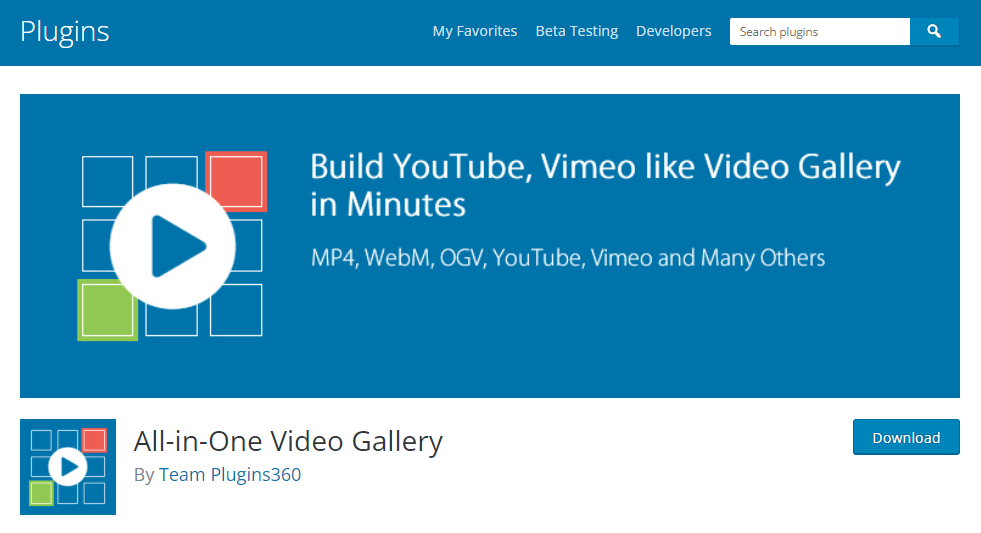This screenshot has height=533, width=981.
Task: Click the large play button in banner
Action: pyautogui.click(x=173, y=246)
